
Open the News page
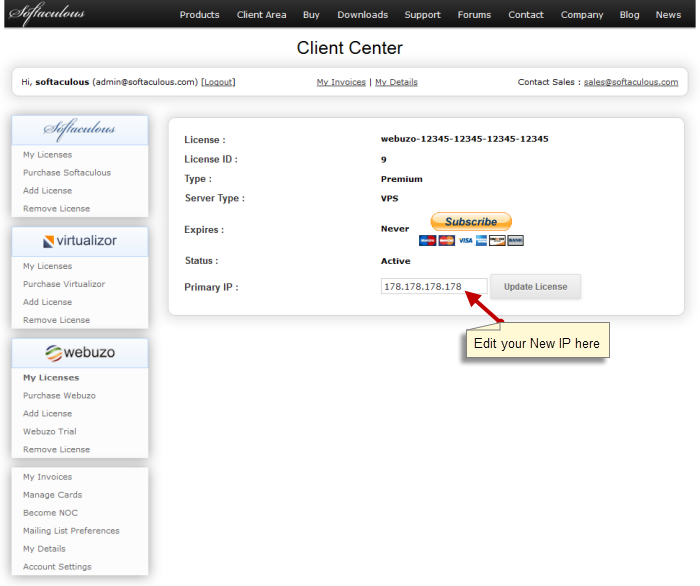[x=668, y=15]
